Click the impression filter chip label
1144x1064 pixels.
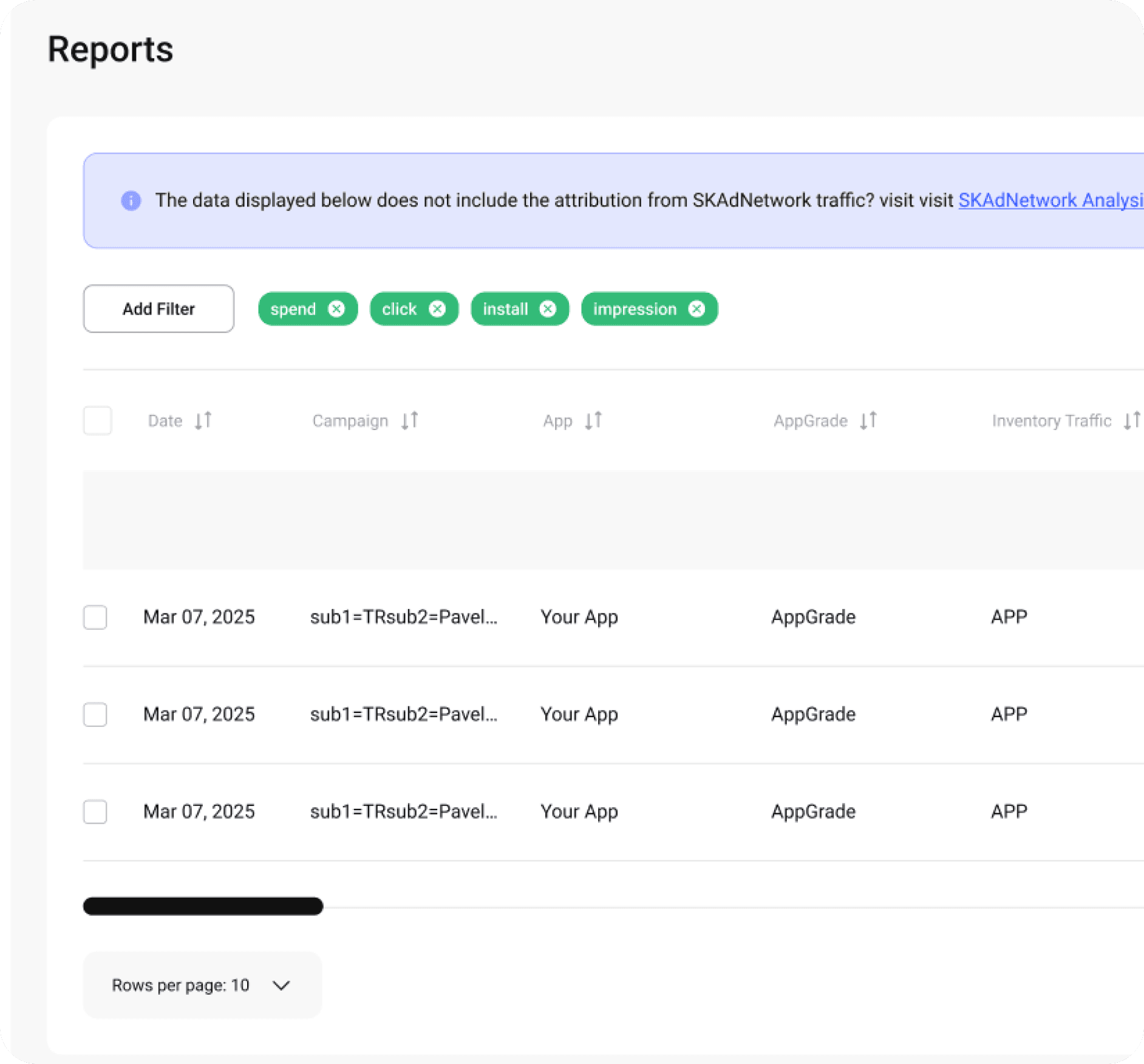coord(635,309)
